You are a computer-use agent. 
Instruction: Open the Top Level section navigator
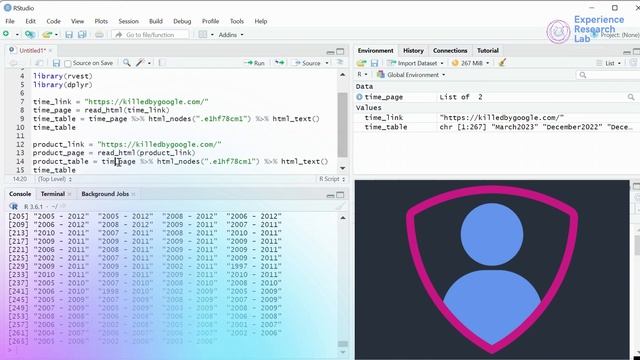55,179
